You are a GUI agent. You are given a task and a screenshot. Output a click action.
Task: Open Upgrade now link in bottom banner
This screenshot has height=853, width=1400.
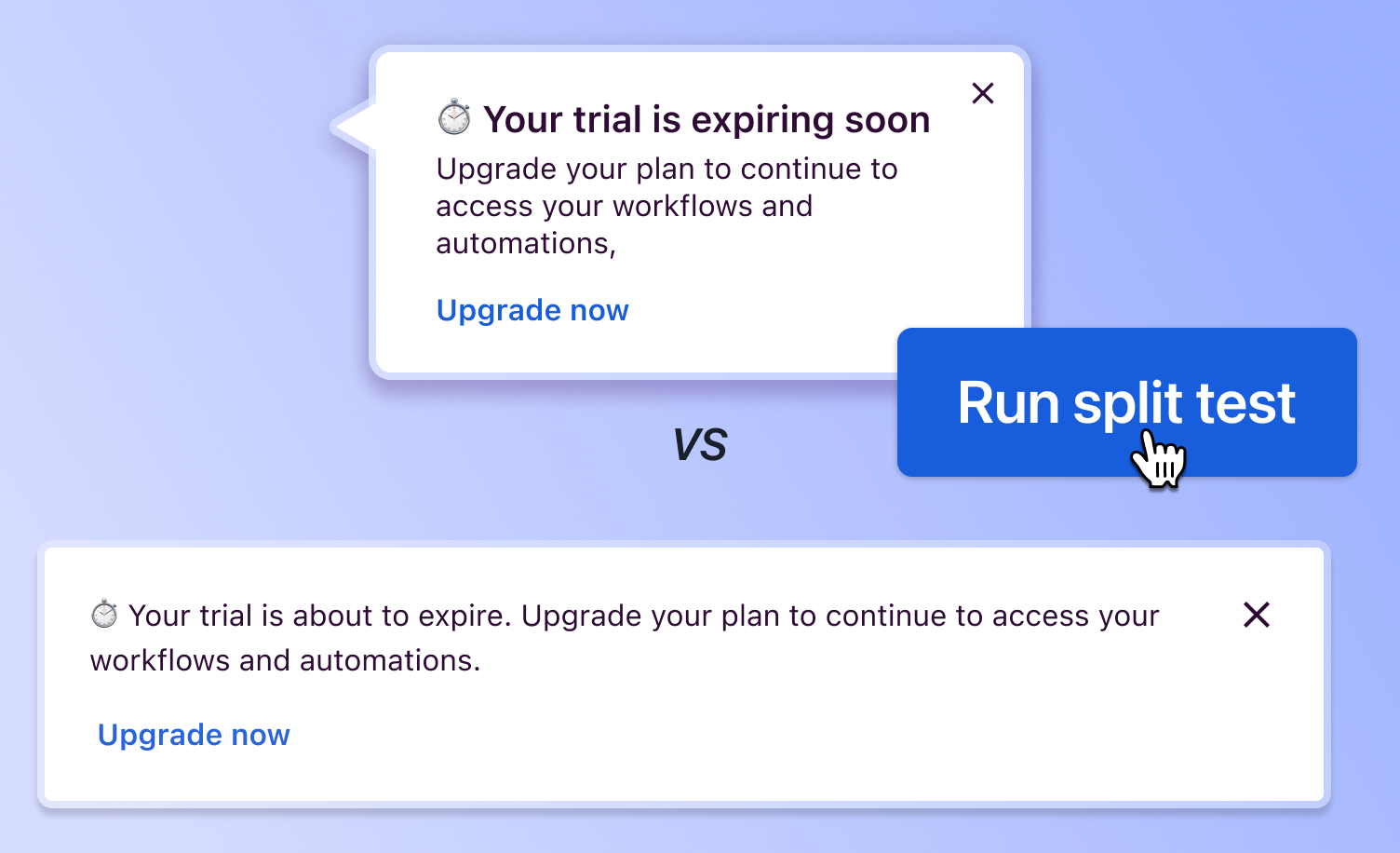click(194, 735)
